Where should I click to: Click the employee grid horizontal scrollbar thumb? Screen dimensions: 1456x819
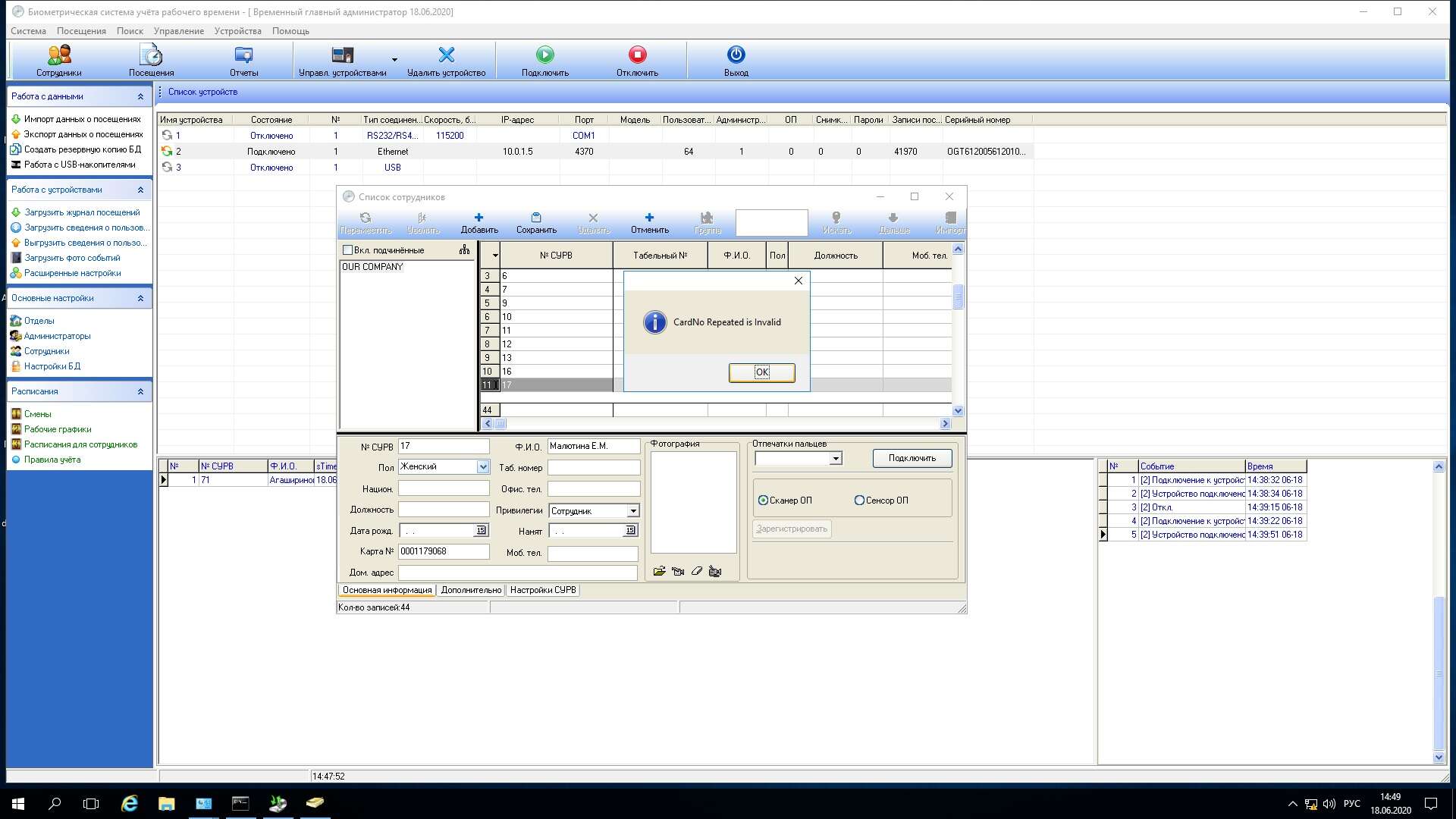click(x=500, y=423)
